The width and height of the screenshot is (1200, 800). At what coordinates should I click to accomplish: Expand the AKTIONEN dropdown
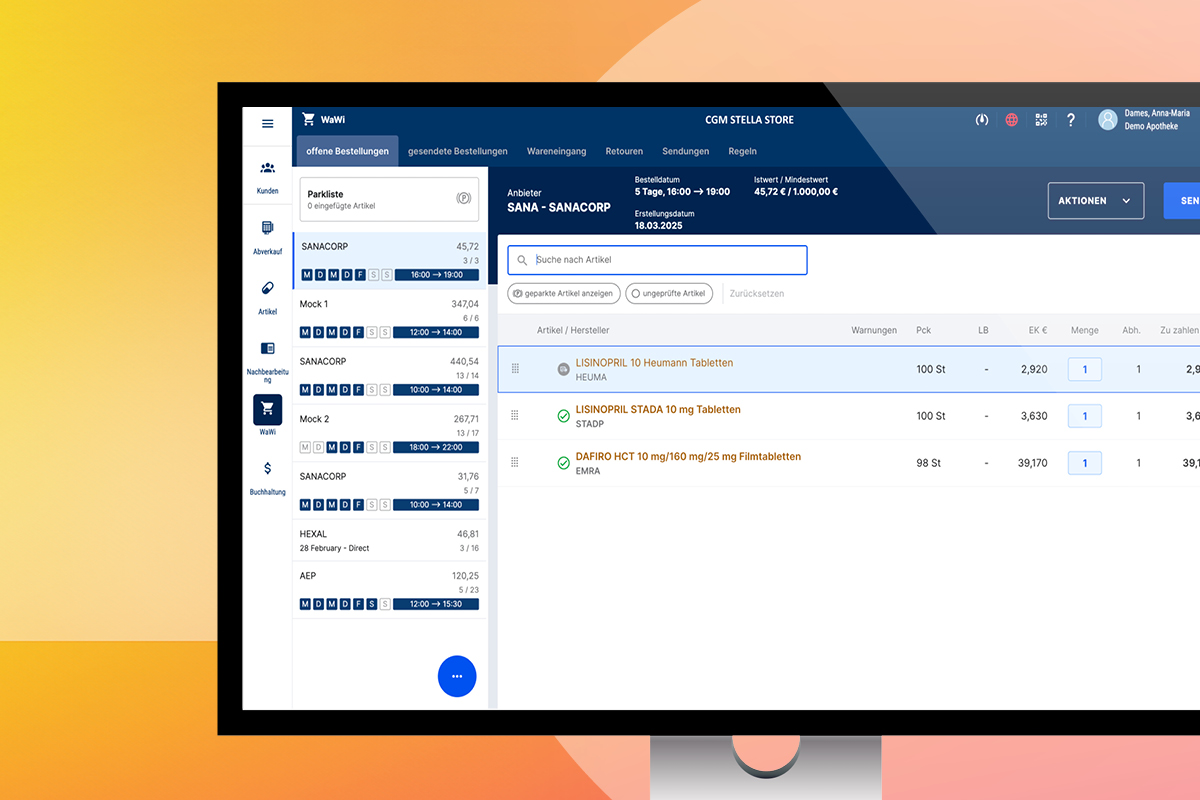point(1095,201)
